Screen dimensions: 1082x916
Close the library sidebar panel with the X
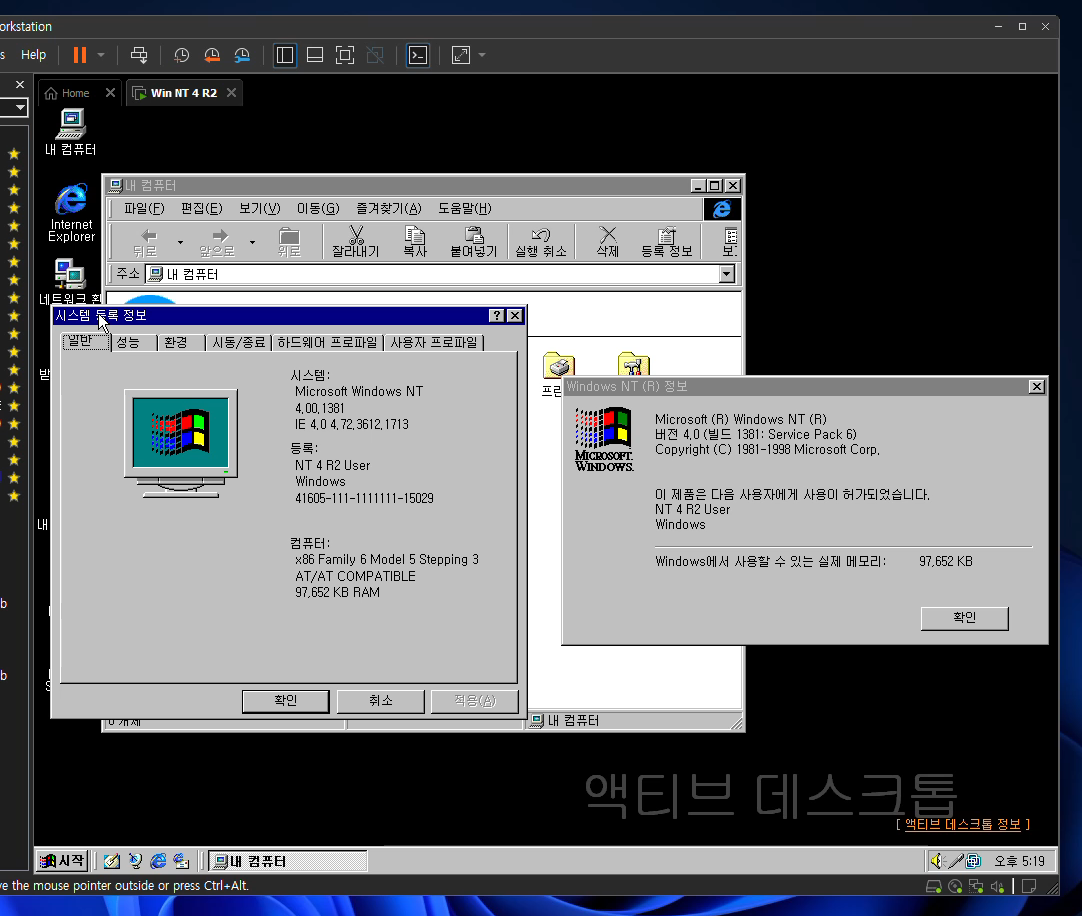(x=20, y=84)
